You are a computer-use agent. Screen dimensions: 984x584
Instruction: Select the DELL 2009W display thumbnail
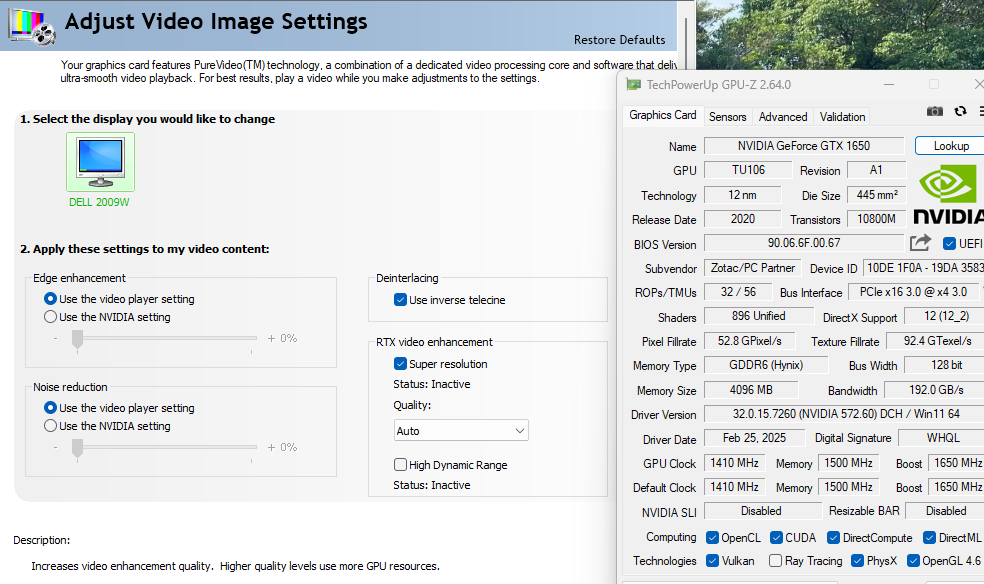[x=100, y=162]
